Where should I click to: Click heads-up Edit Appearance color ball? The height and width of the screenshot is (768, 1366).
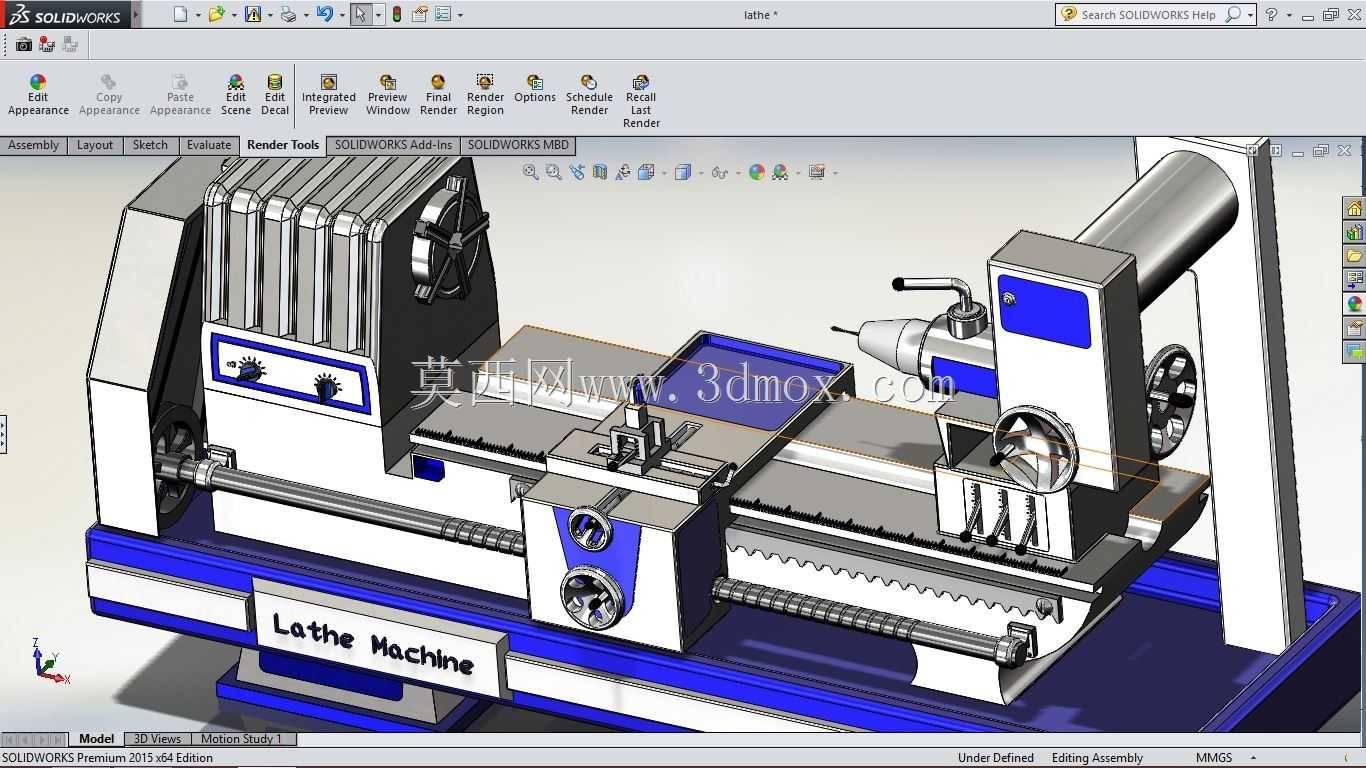[757, 172]
